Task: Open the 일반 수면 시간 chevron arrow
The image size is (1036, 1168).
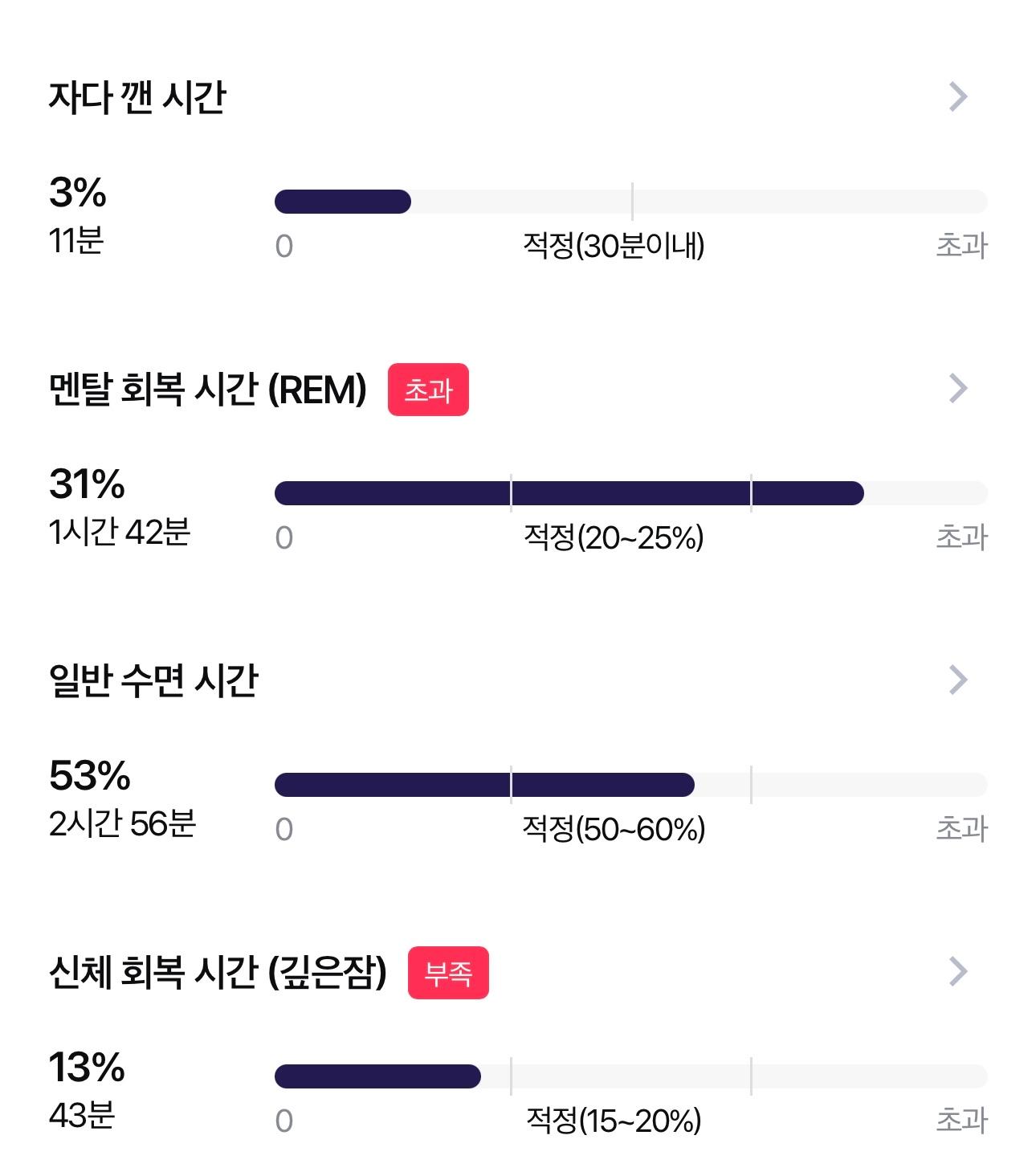Action: pos(958,680)
